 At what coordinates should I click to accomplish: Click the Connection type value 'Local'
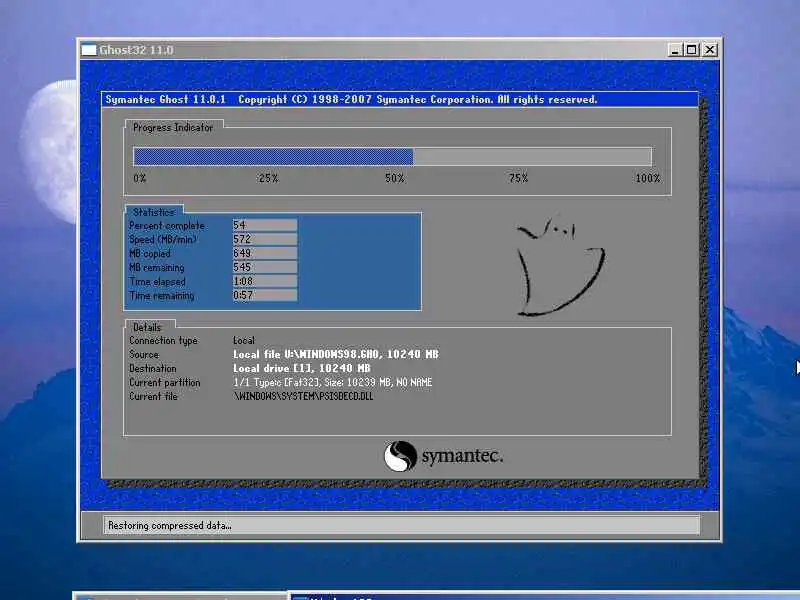pyautogui.click(x=244, y=340)
